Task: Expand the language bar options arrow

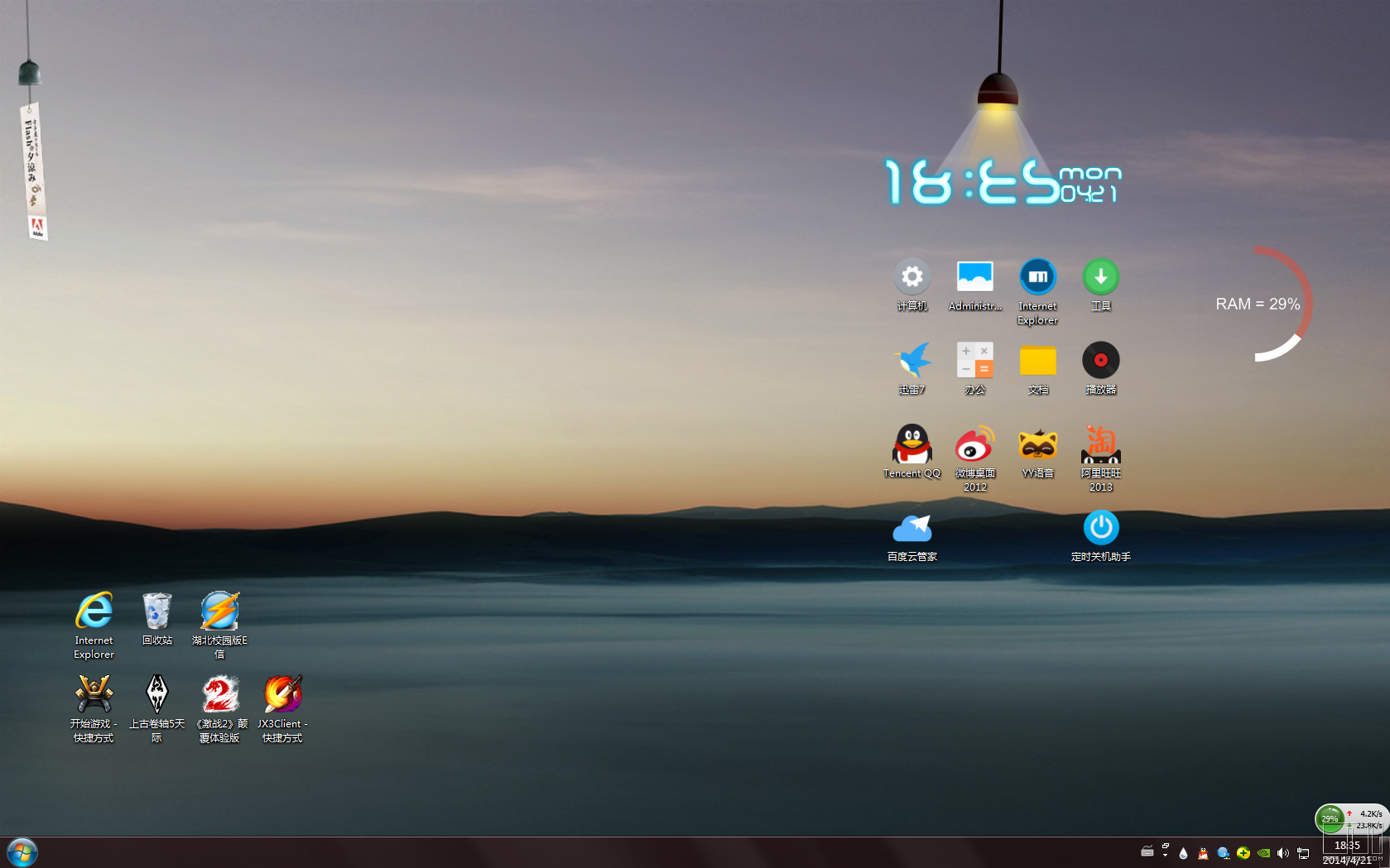Action: point(1165,855)
